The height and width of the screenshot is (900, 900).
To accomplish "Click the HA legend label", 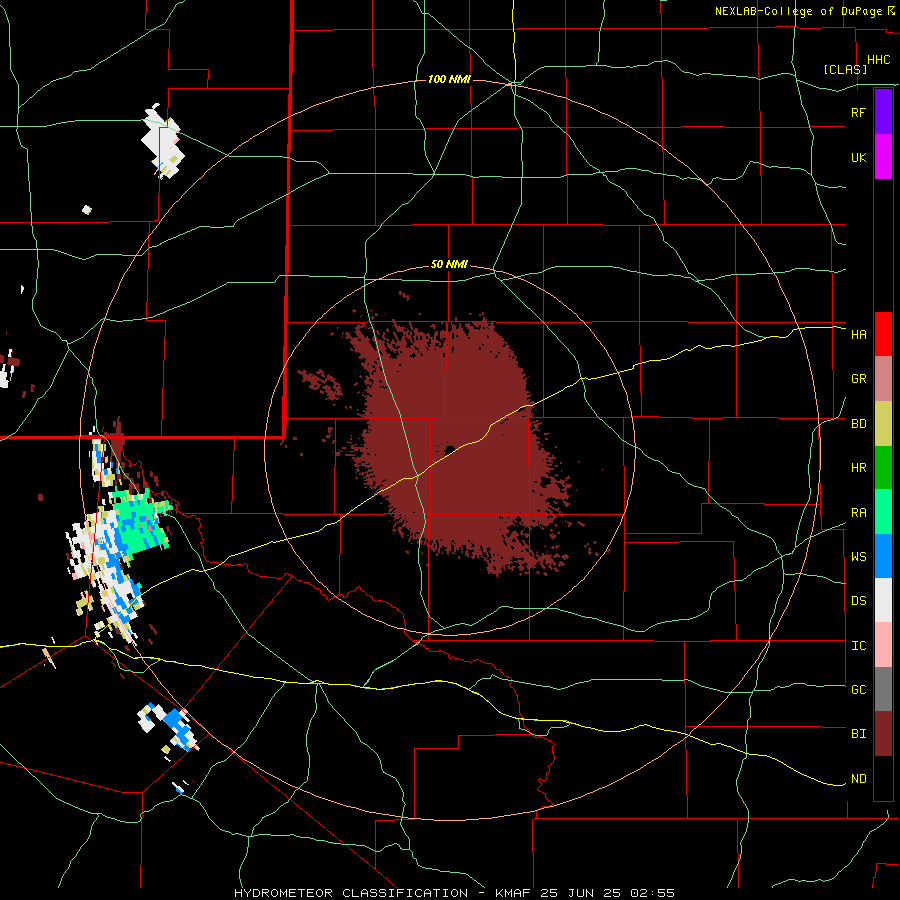I will [x=859, y=335].
